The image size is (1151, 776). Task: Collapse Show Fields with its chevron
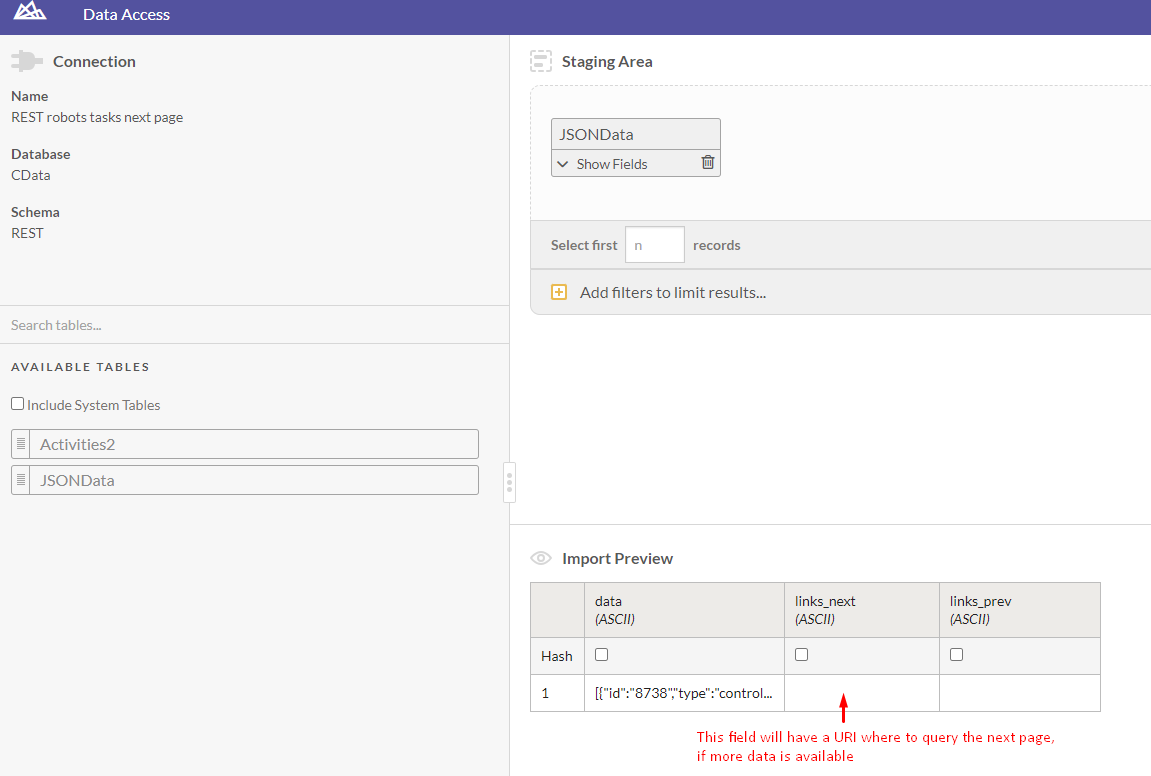point(563,162)
